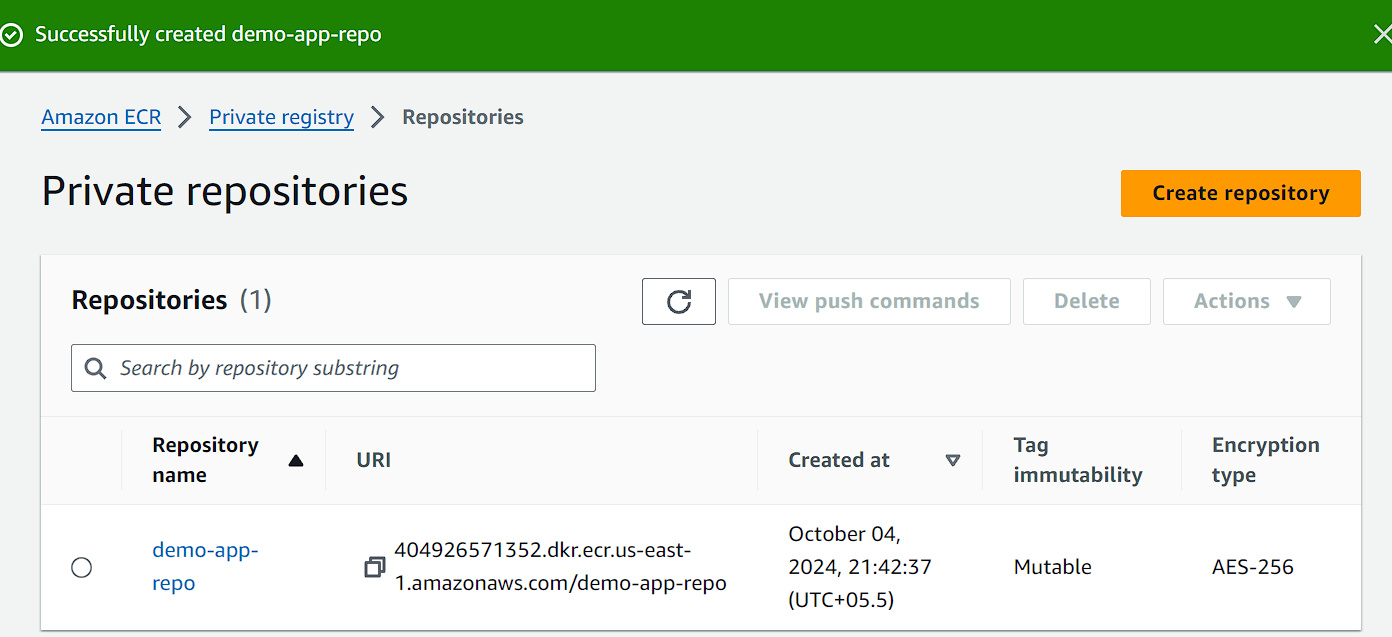Viewport: 1392px width, 637px height.
Task: Sort by Created at arrow
Action: coord(953,460)
